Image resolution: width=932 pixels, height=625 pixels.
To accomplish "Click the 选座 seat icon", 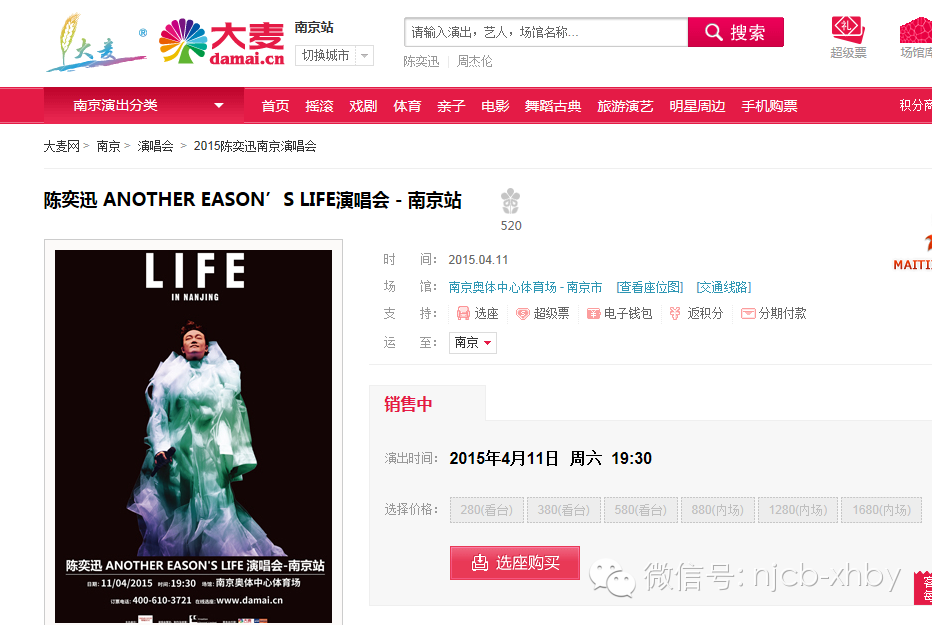I will (463, 314).
